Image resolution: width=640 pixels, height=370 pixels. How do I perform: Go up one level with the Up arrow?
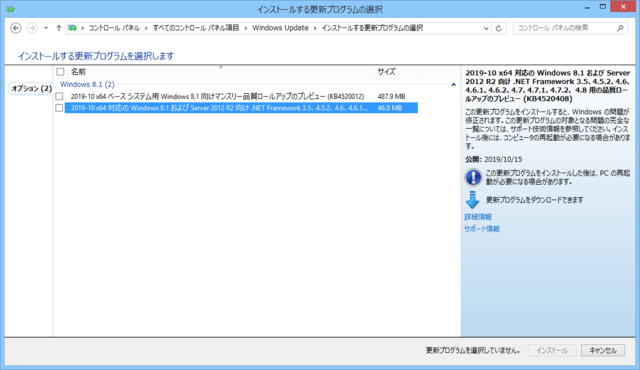click(x=59, y=28)
